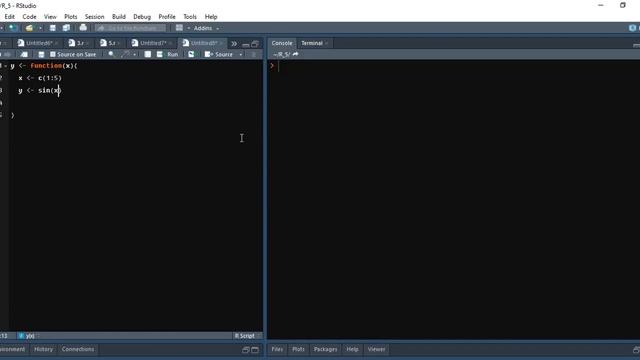Close the Untitled6 tab
This screenshot has width=640, height=360.
point(57,43)
